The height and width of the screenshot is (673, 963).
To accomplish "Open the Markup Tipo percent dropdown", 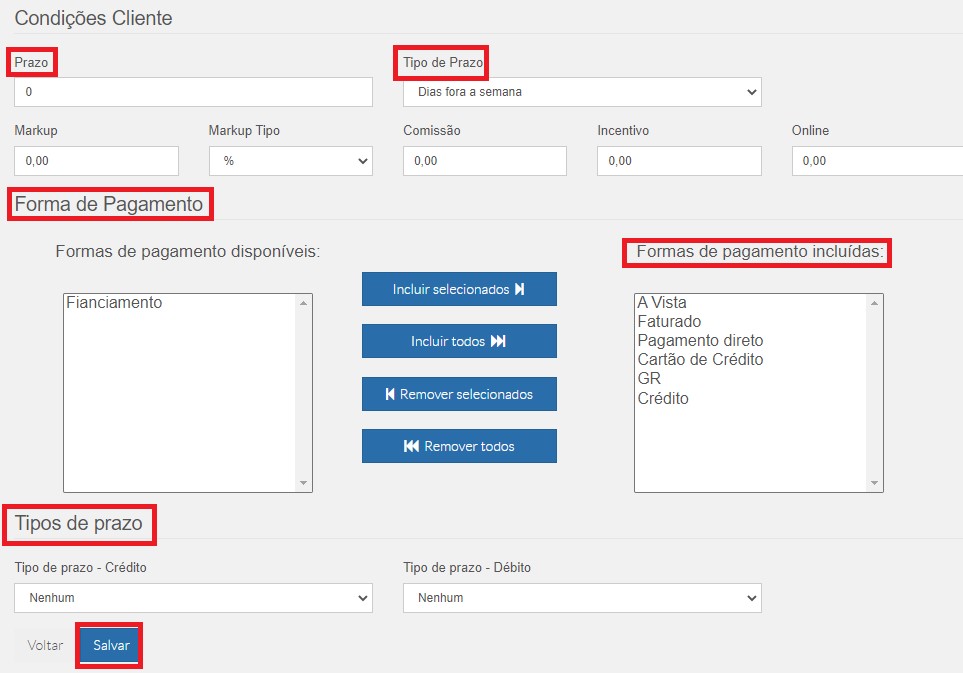I will pyautogui.click(x=290, y=161).
